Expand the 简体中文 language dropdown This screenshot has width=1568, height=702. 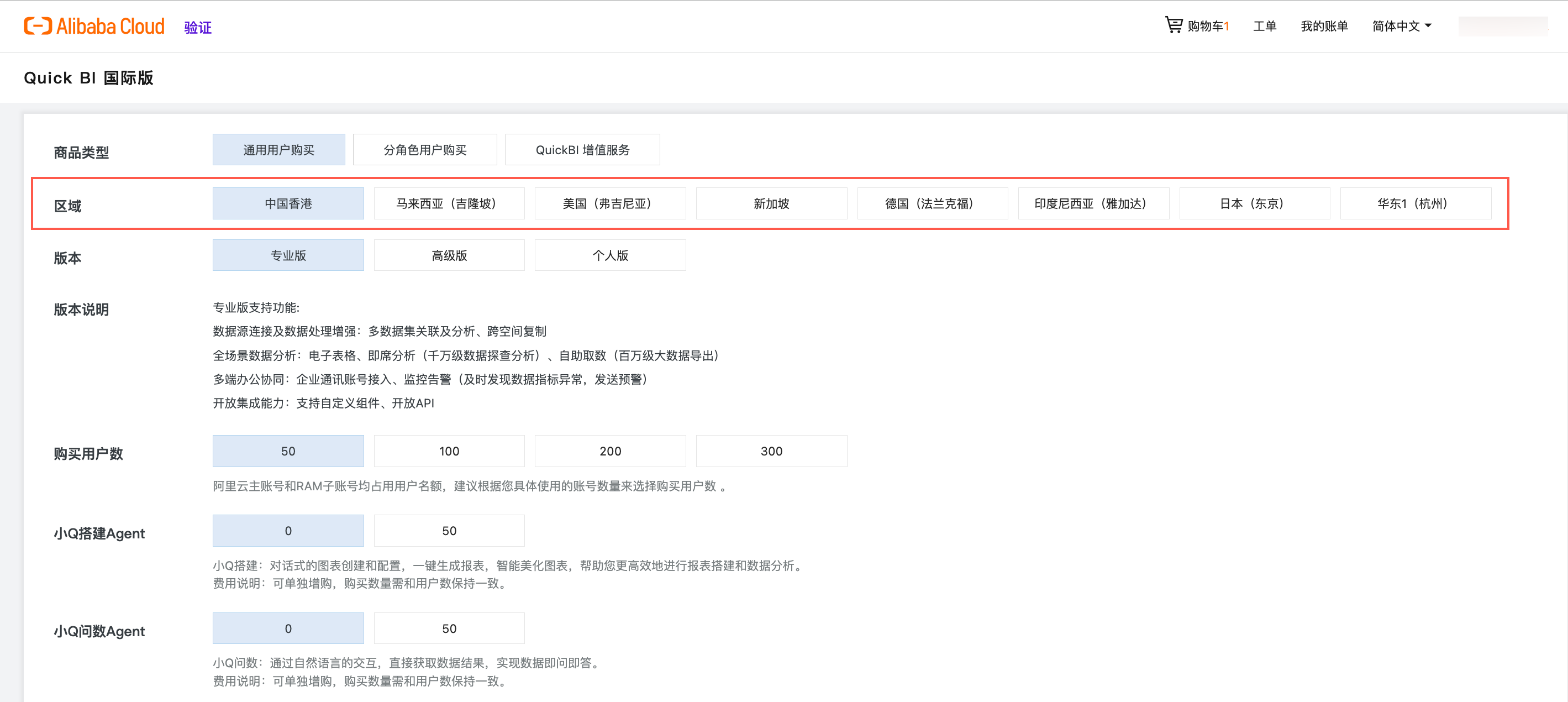click(1401, 26)
